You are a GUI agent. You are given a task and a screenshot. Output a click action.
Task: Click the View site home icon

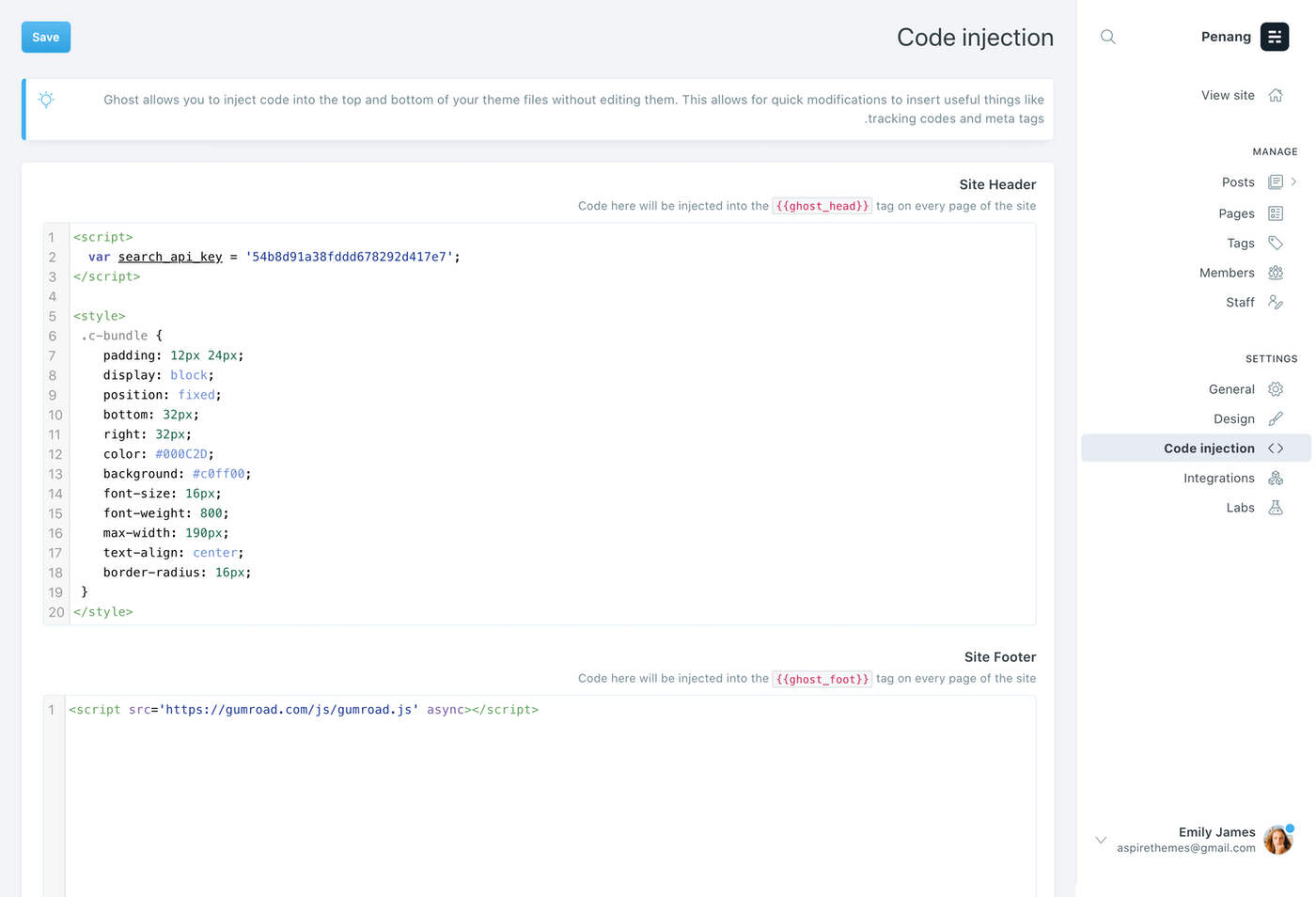pos(1276,95)
